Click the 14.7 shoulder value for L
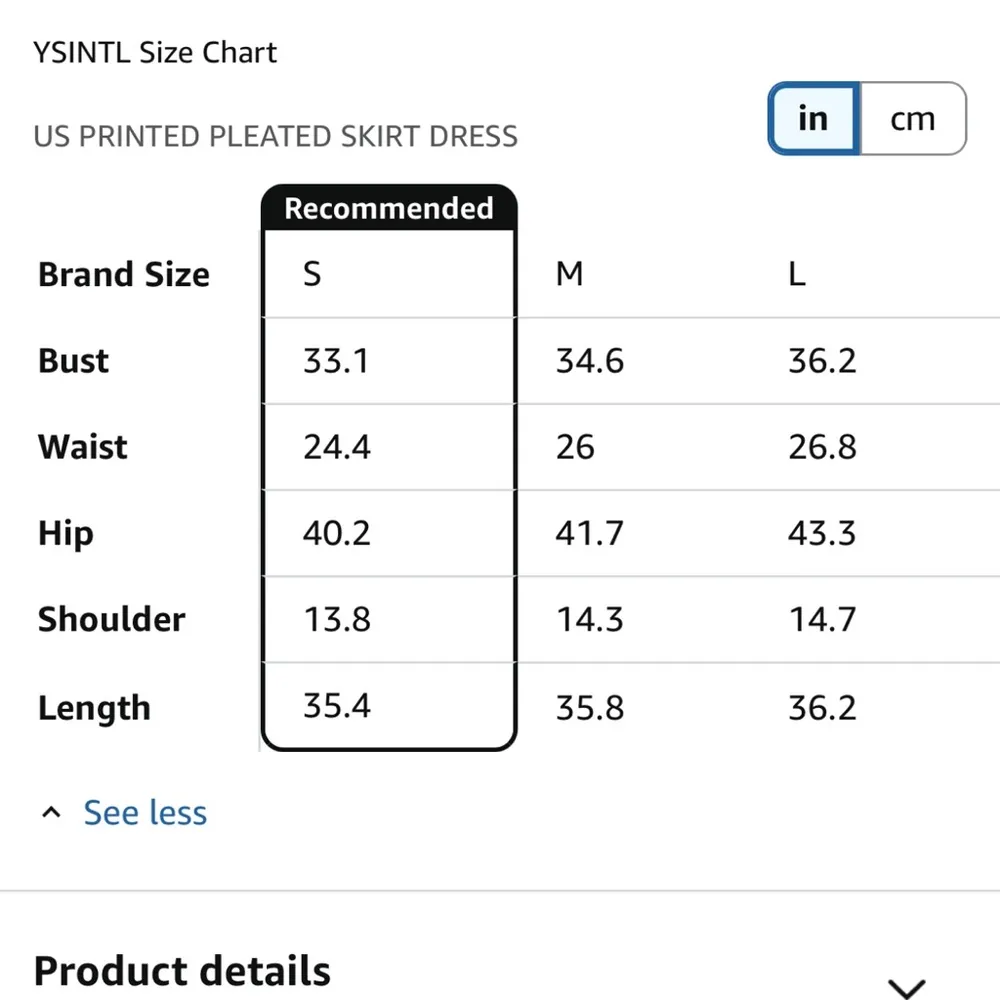 click(x=822, y=619)
